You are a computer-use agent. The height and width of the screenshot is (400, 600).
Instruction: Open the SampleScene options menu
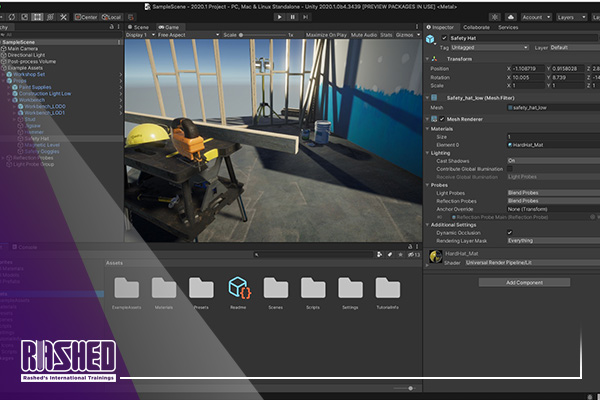point(119,42)
